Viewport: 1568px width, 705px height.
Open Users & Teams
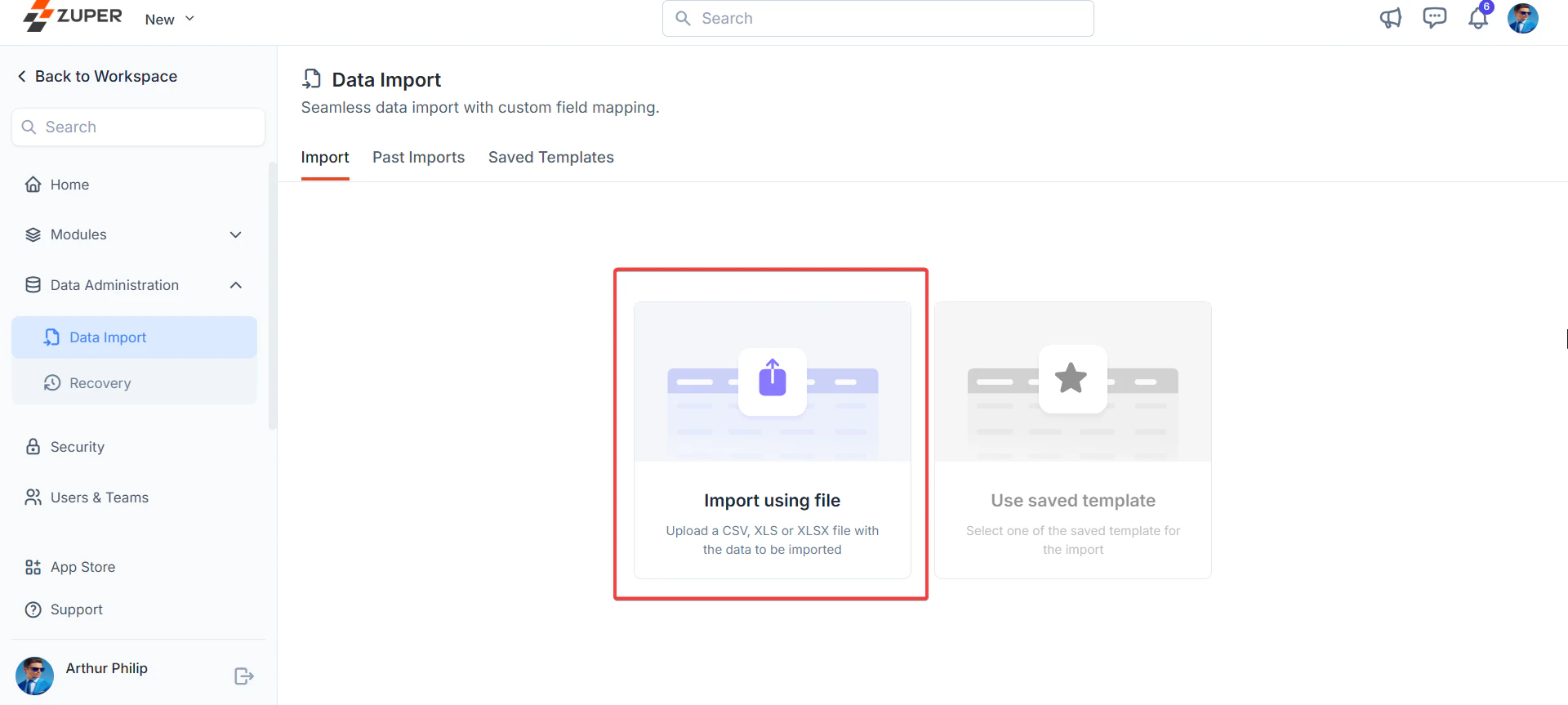pos(135,498)
